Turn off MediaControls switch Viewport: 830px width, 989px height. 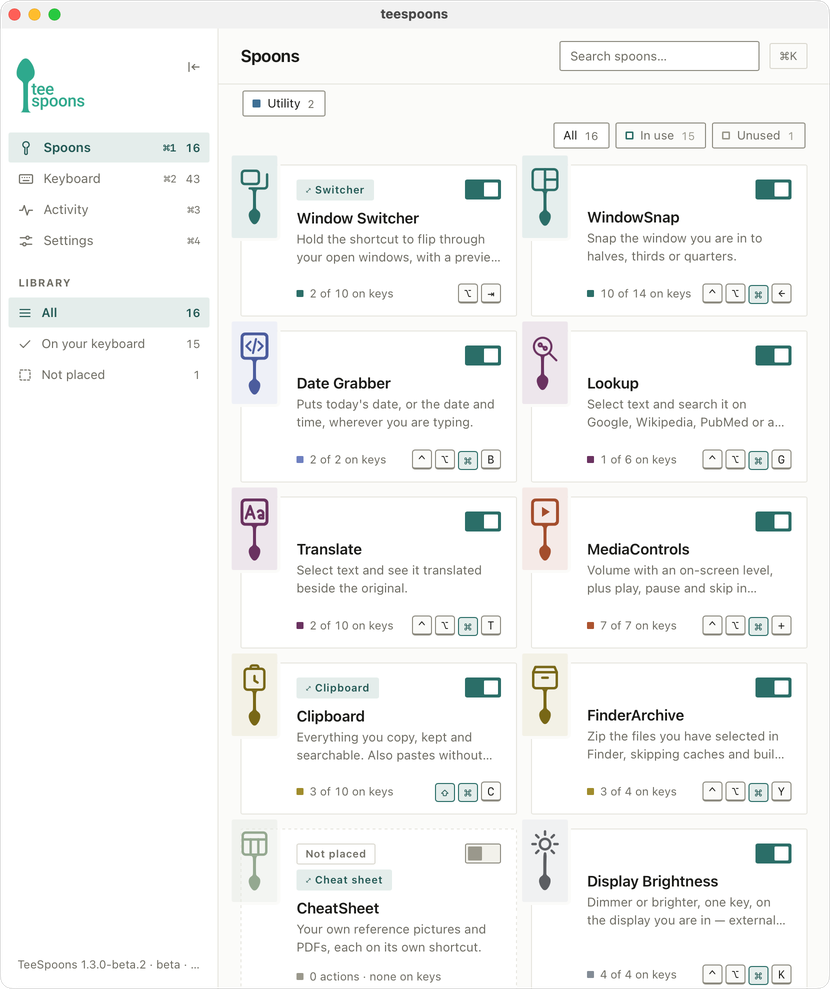pos(773,521)
